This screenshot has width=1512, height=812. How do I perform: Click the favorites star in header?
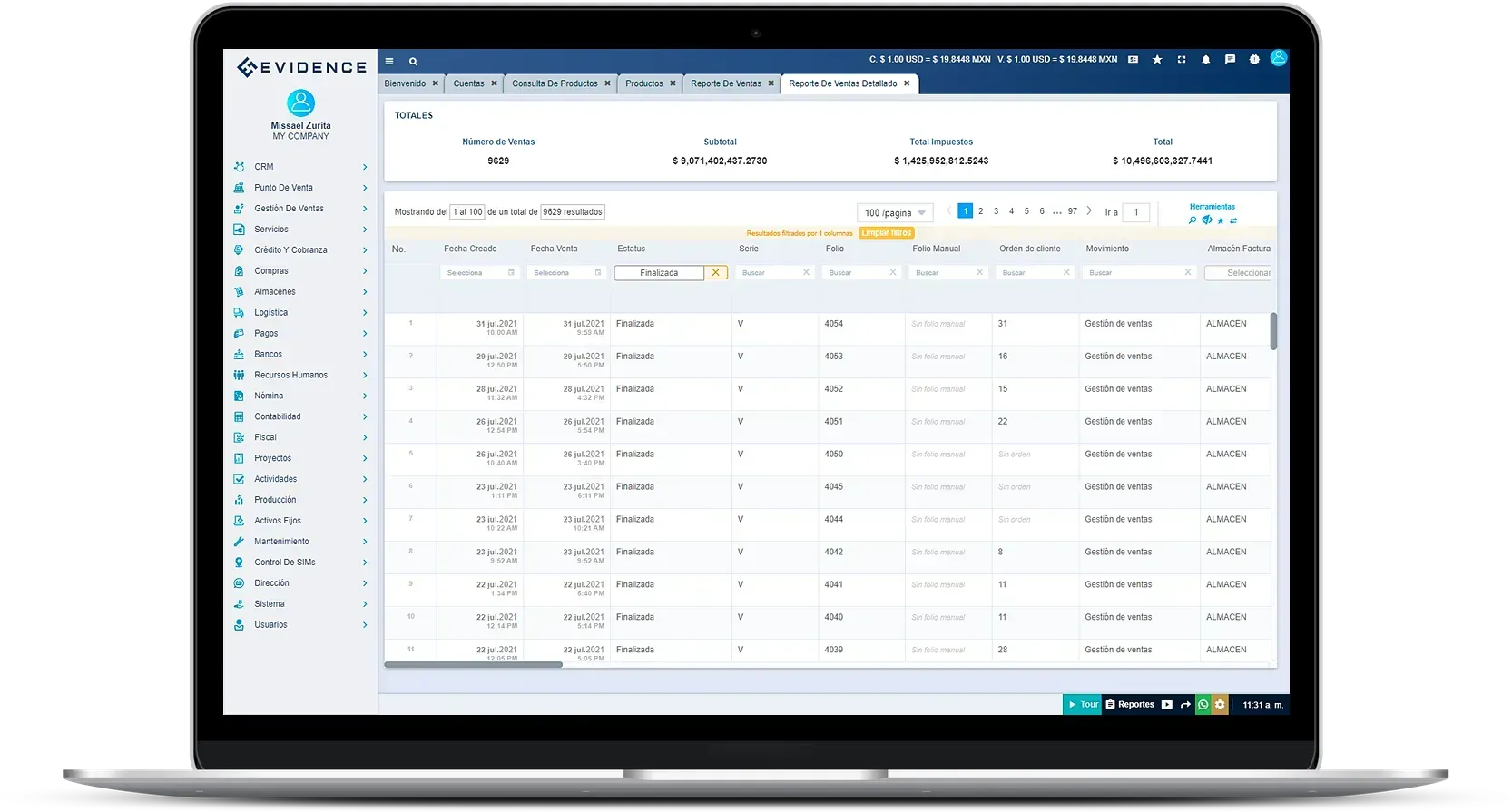point(1157,60)
